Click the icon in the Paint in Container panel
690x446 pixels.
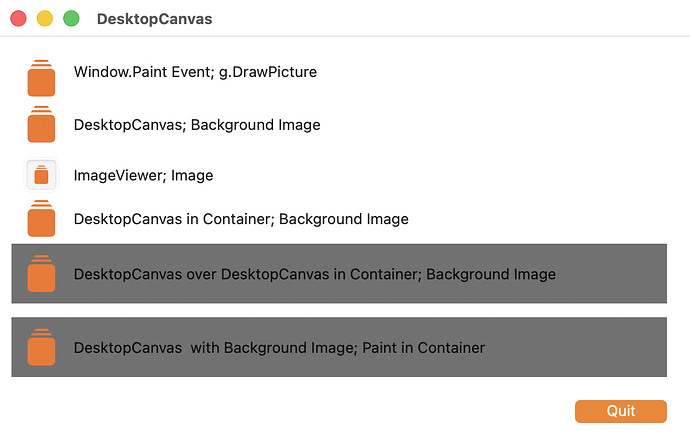[x=41, y=347]
